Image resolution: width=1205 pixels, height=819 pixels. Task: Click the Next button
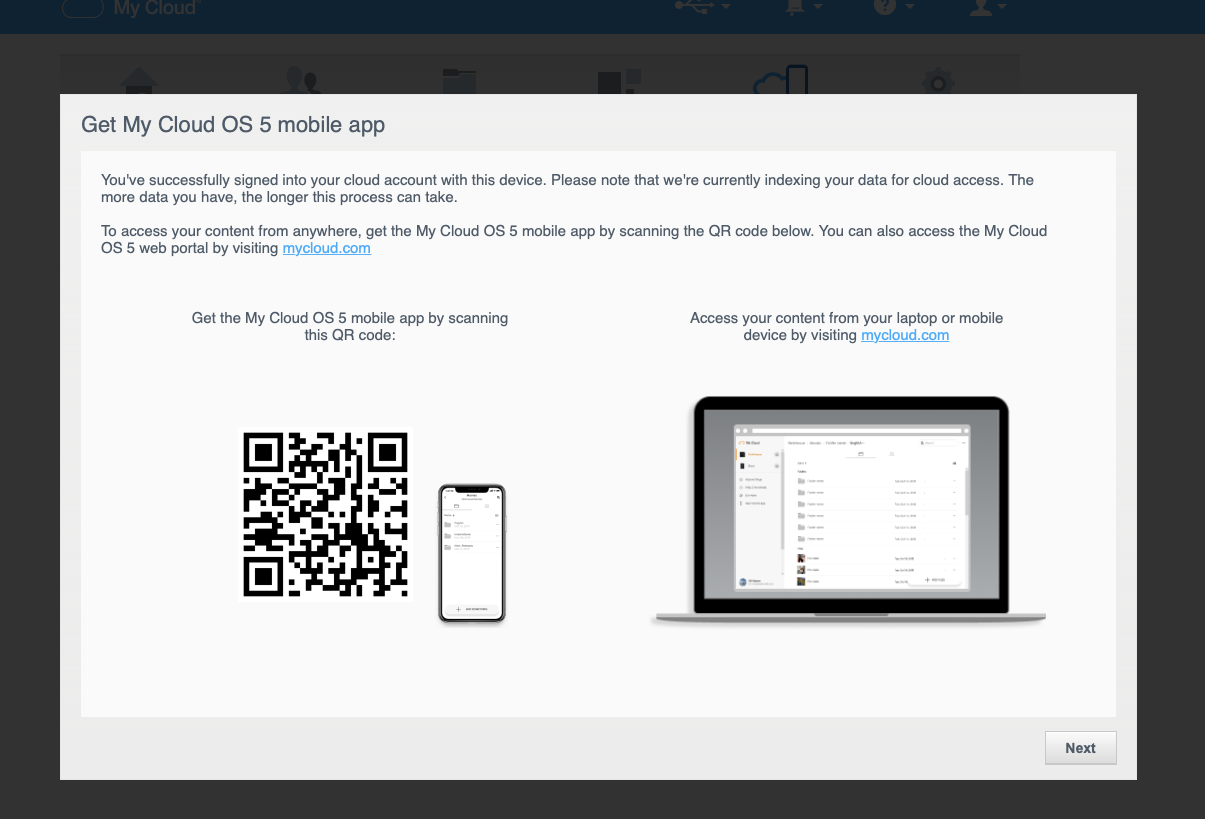pos(1080,748)
